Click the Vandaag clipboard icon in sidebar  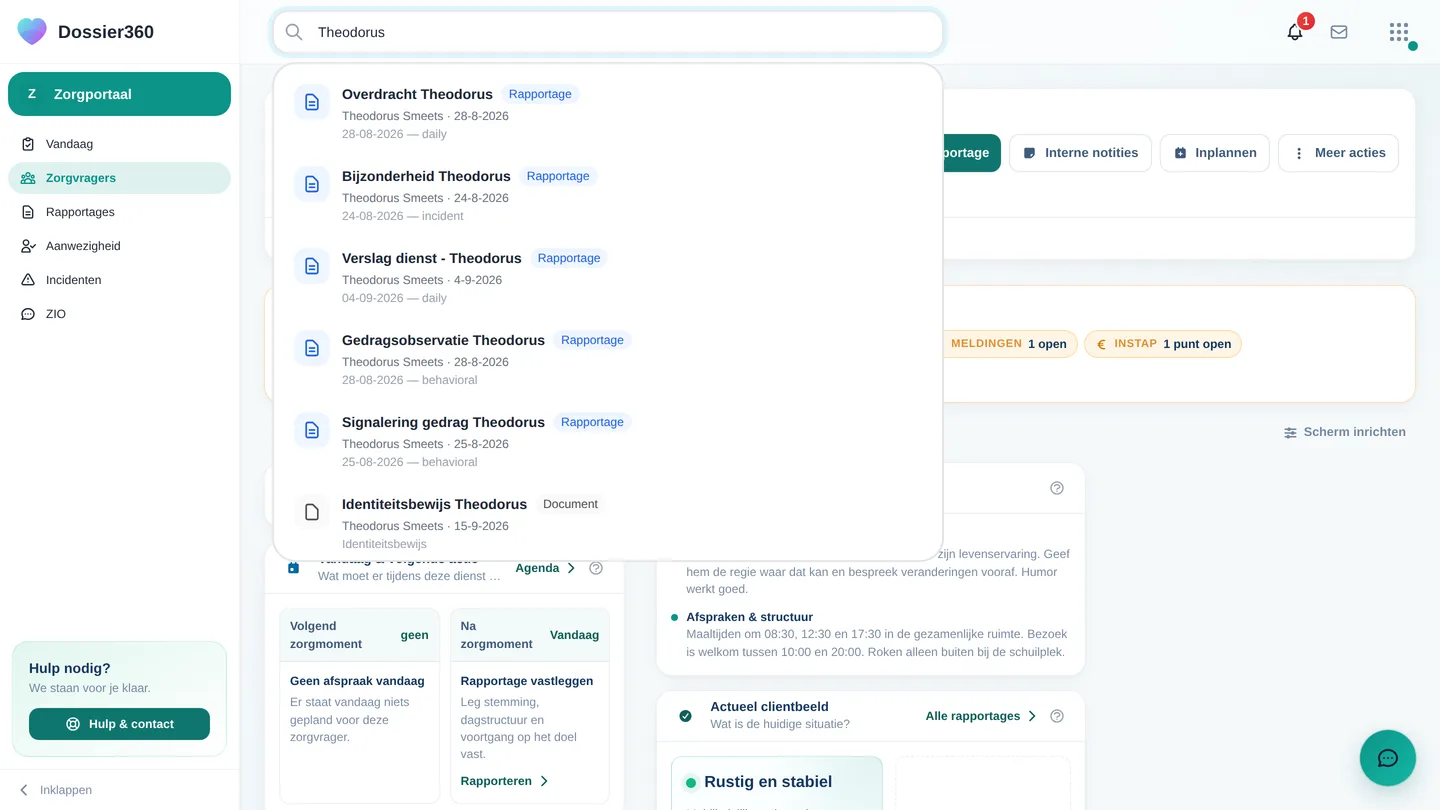(x=28, y=144)
